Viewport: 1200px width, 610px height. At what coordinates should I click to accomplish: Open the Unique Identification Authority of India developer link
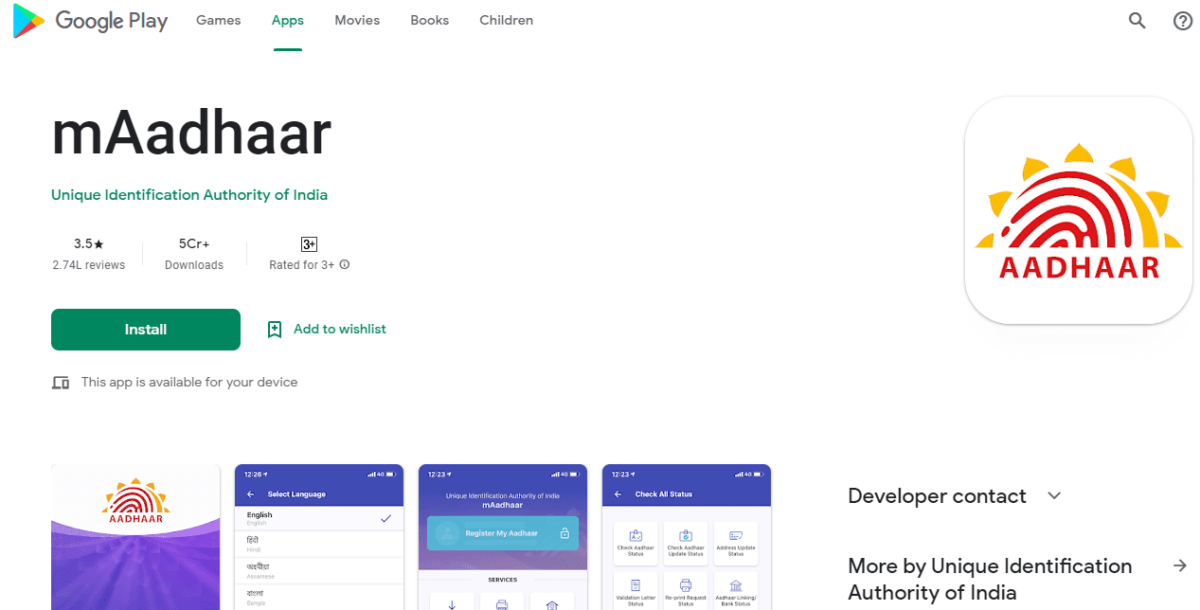click(x=189, y=195)
